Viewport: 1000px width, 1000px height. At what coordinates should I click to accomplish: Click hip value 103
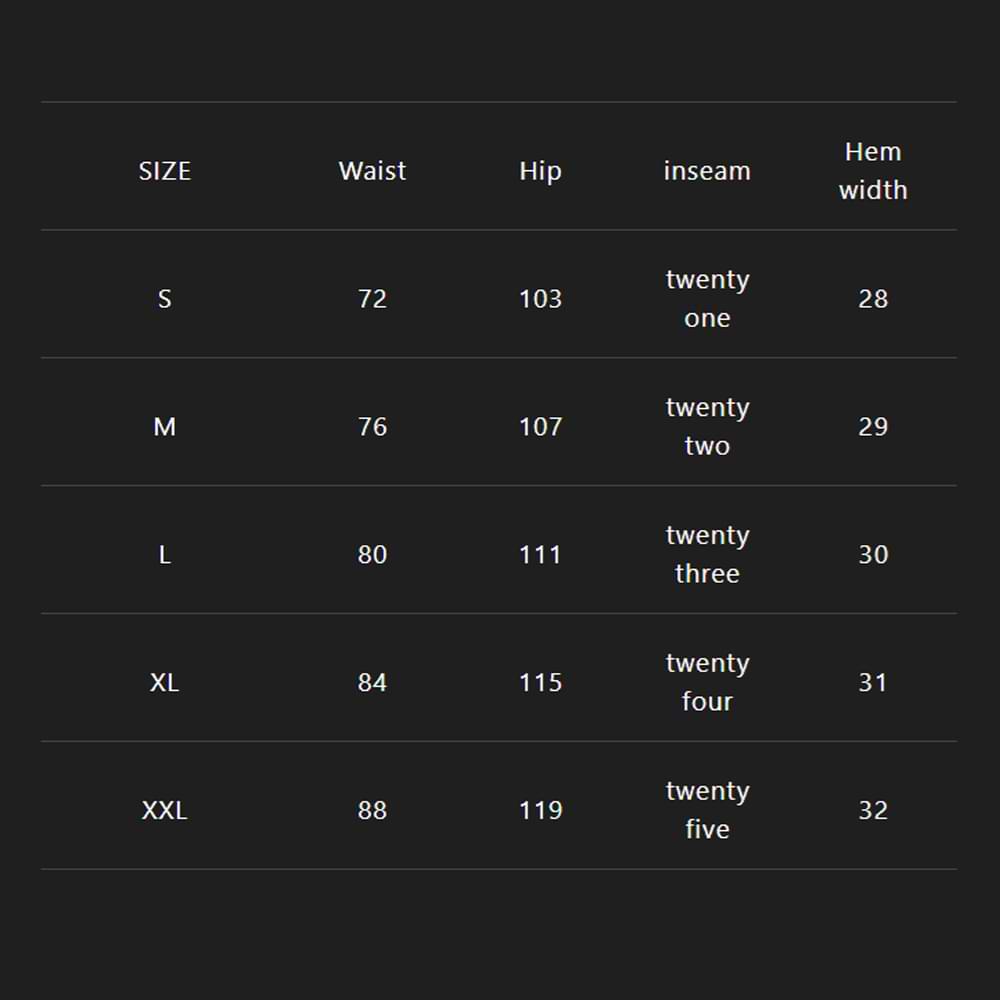(x=540, y=299)
